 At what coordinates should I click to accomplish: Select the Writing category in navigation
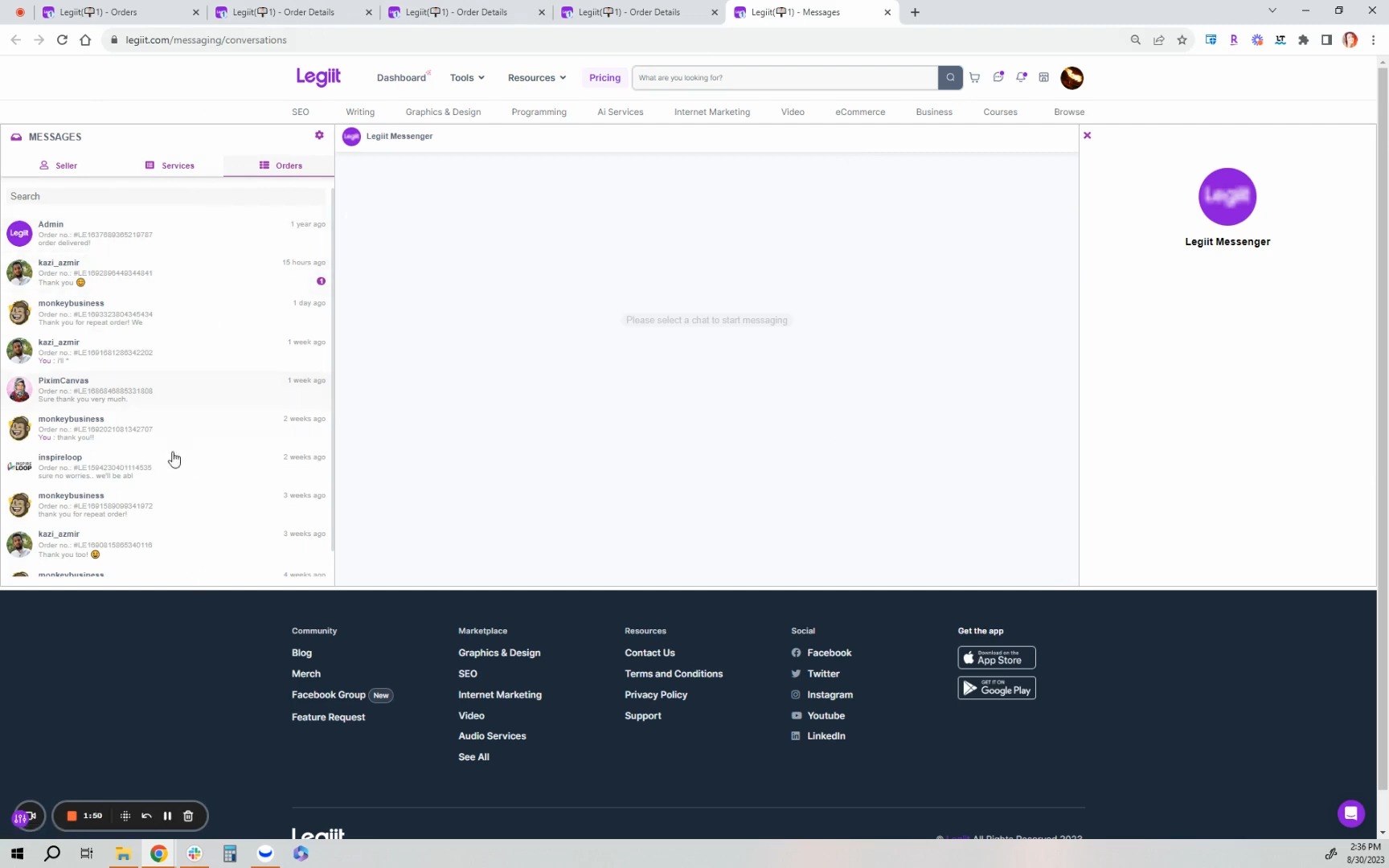[x=360, y=112]
